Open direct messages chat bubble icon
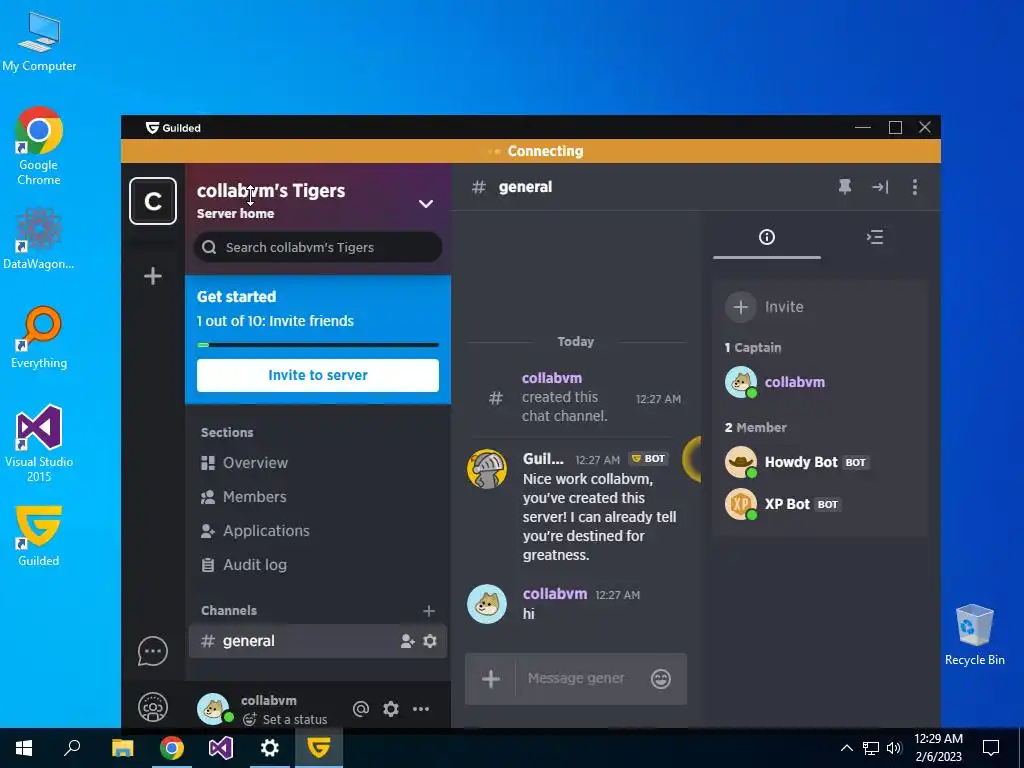This screenshot has width=1024, height=768. pos(153,651)
